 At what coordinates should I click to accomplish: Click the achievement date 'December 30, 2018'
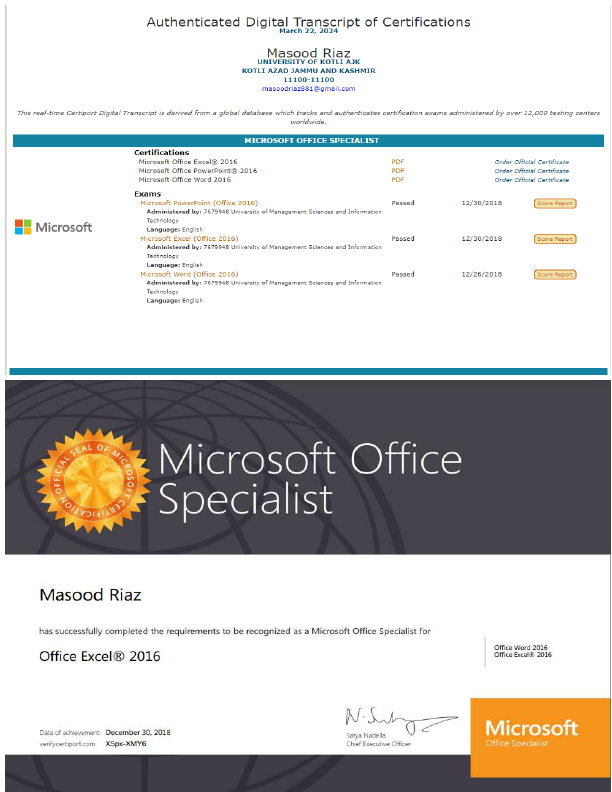click(x=138, y=732)
